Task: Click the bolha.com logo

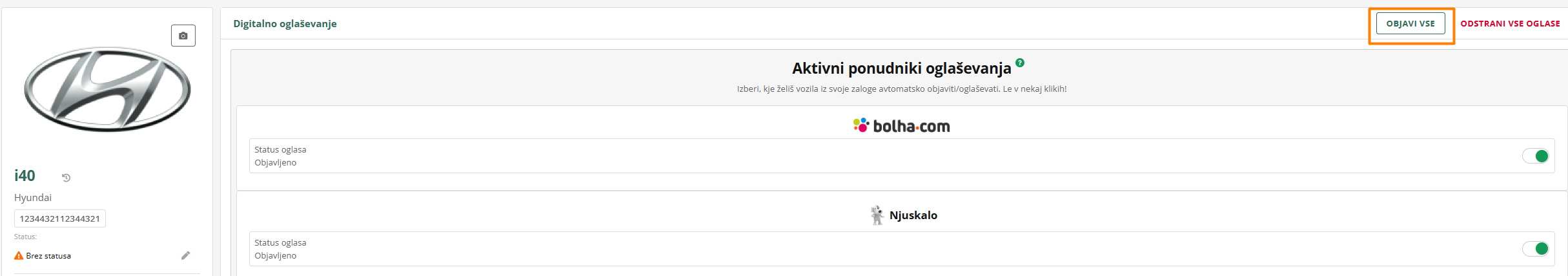Action: tap(901, 125)
